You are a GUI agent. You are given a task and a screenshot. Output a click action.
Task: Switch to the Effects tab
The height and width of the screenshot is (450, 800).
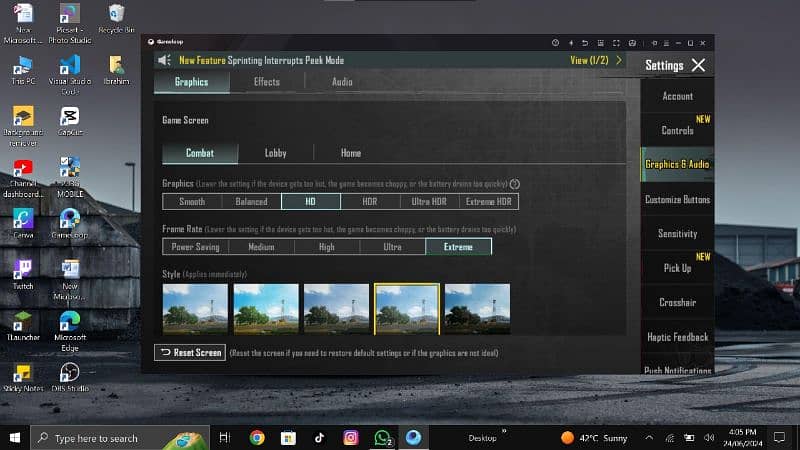click(267, 82)
